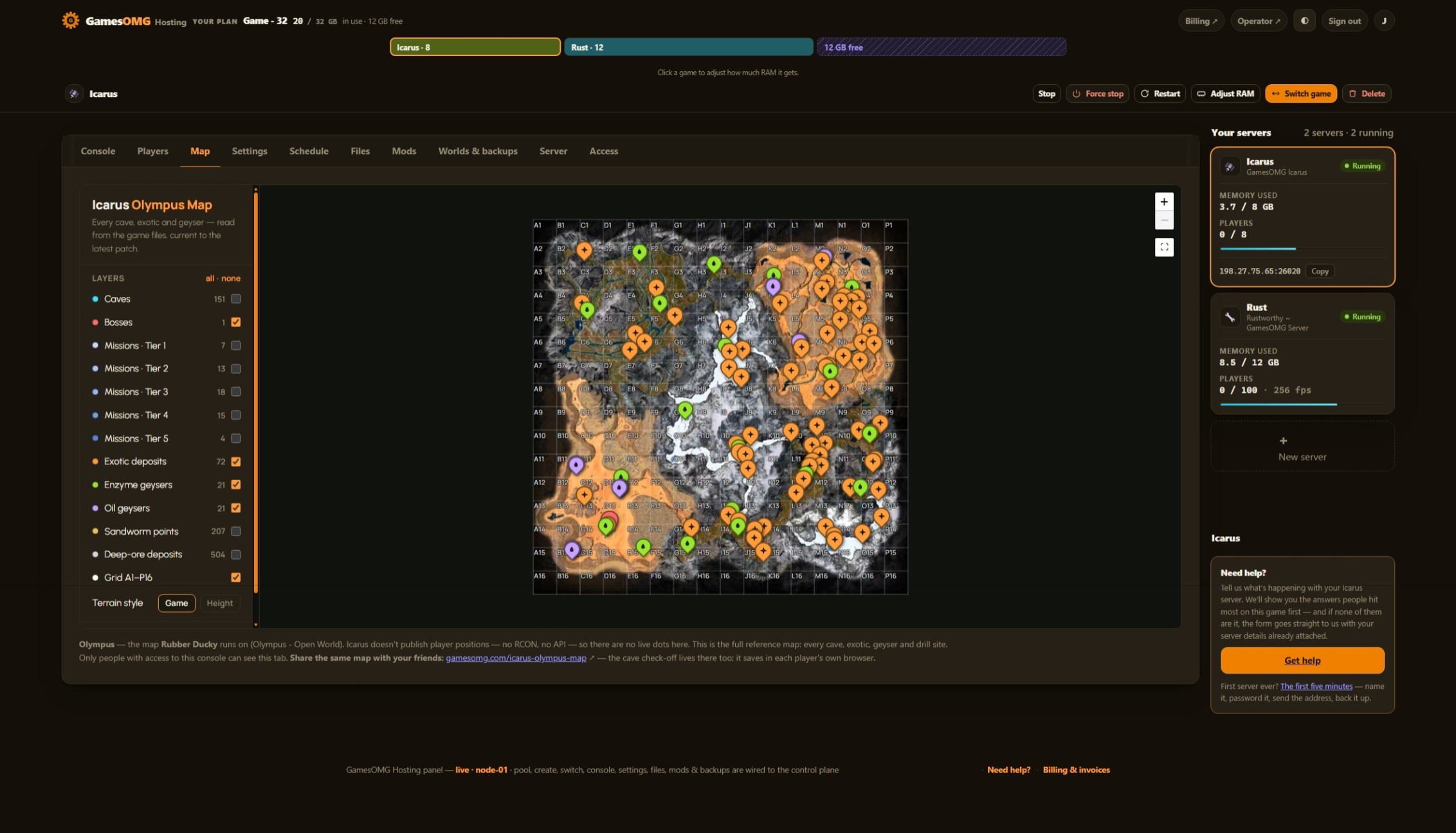This screenshot has width=1456, height=833.
Task: Deselect layers with 'none' link
Action: [x=231, y=278]
